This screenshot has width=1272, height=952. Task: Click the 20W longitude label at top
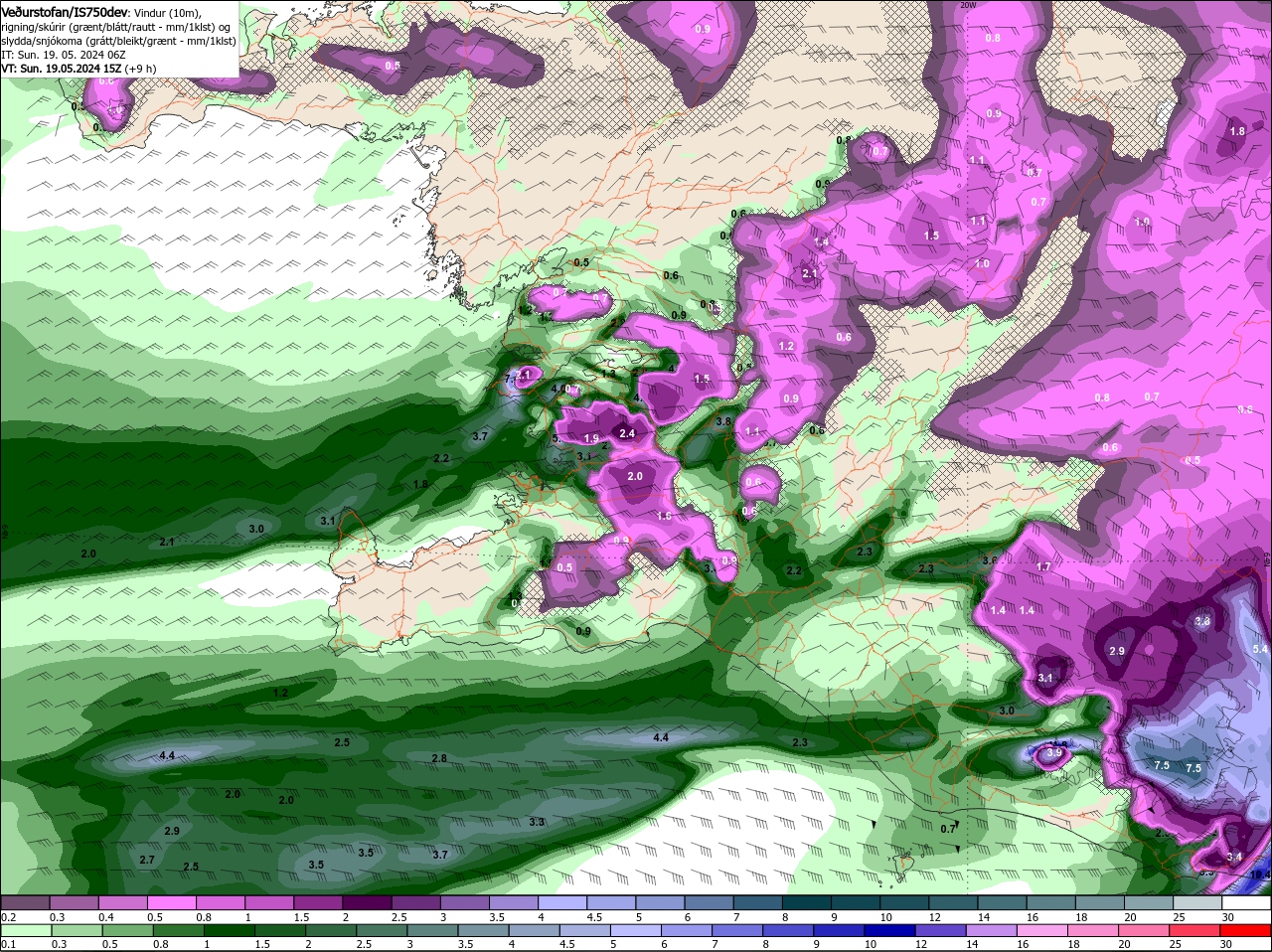tap(968, 5)
